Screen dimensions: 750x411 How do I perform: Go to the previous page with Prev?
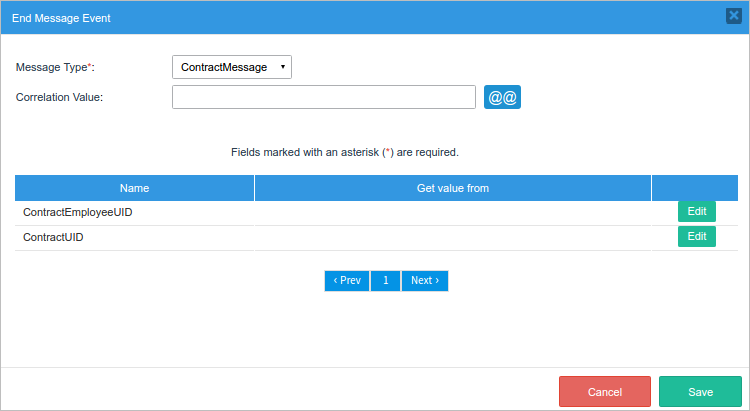click(347, 281)
